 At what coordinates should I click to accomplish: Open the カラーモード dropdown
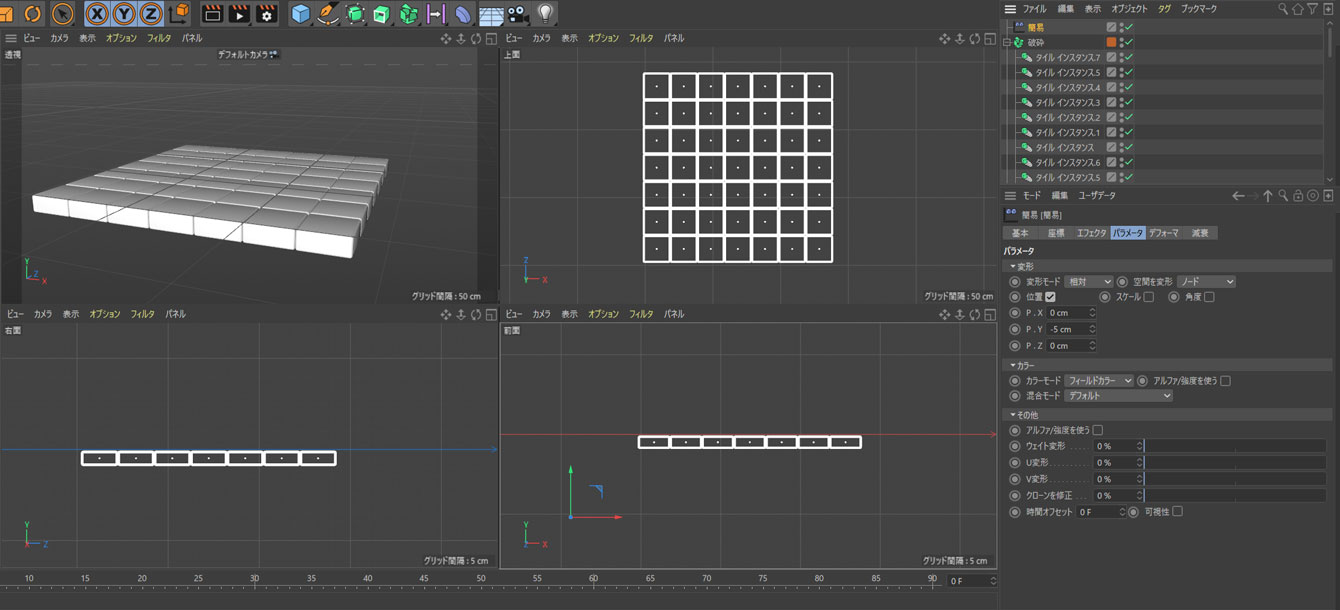point(1098,381)
